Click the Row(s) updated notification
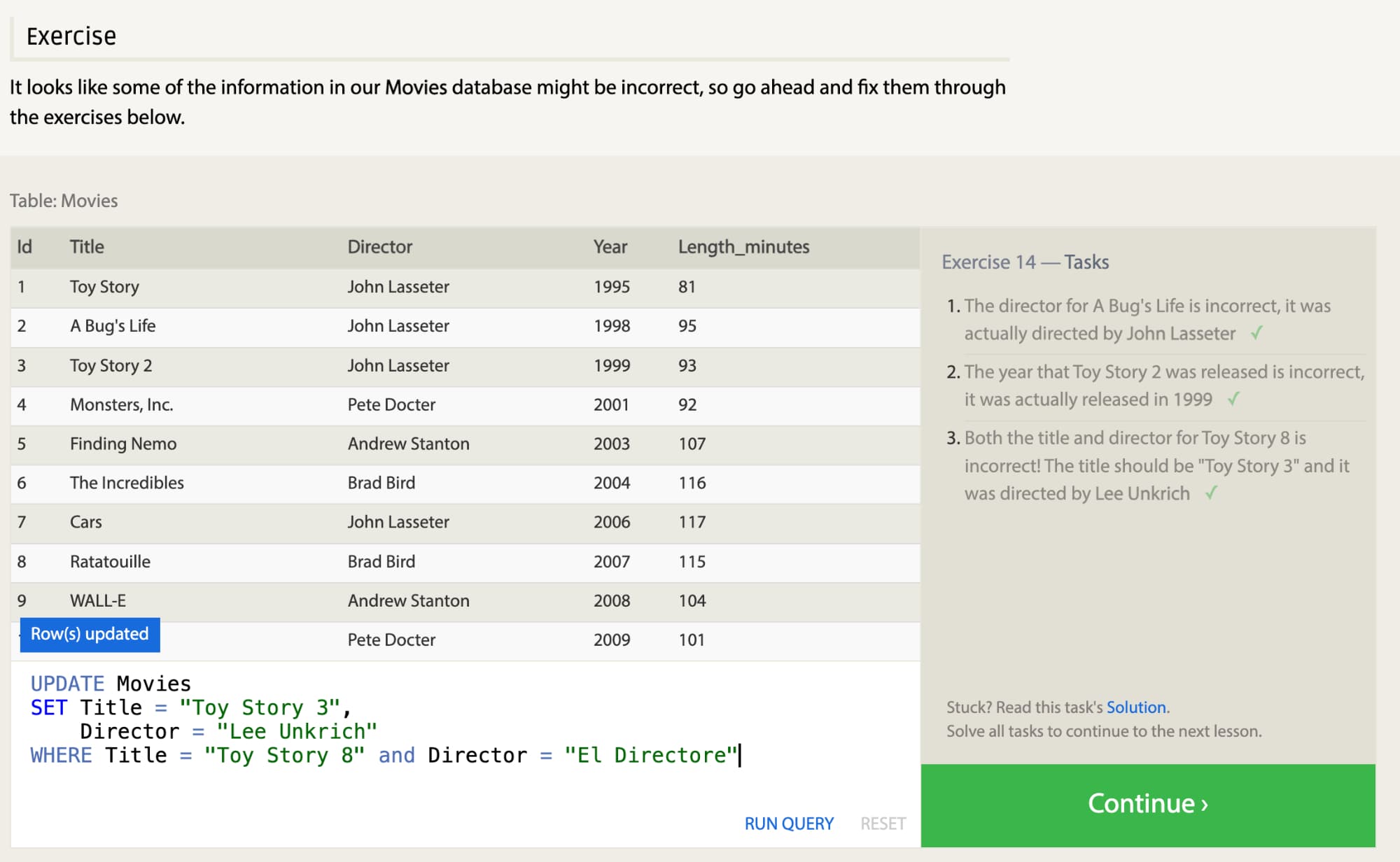Viewport: 1400px width, 862px height. coord(90,634)
